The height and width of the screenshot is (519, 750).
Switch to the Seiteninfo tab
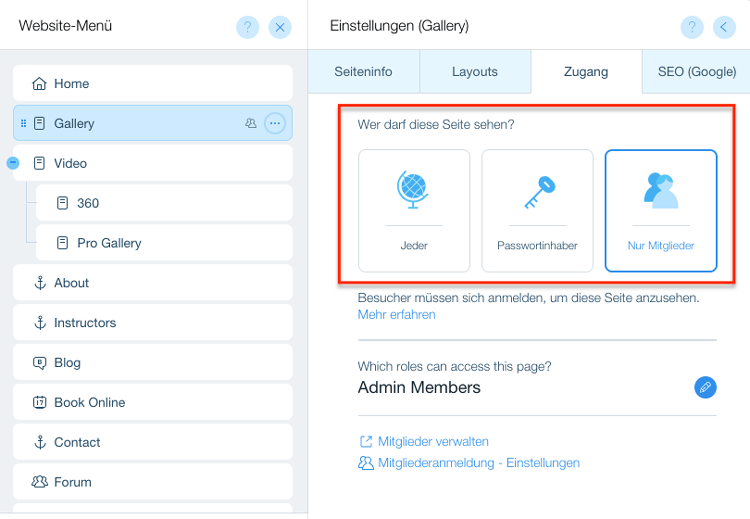[x=363, y=72]
